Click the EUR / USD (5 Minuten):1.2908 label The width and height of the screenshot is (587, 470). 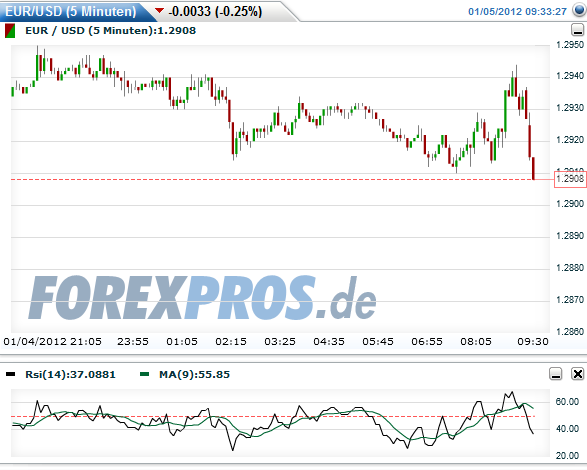tap(110, 31)
